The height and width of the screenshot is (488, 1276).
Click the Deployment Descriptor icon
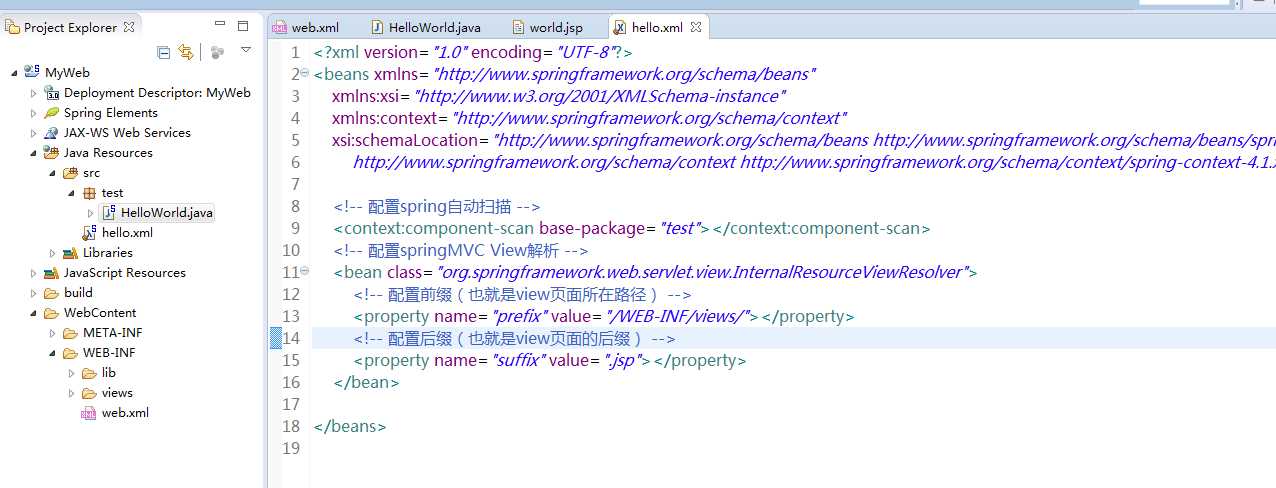pos(52,92)
